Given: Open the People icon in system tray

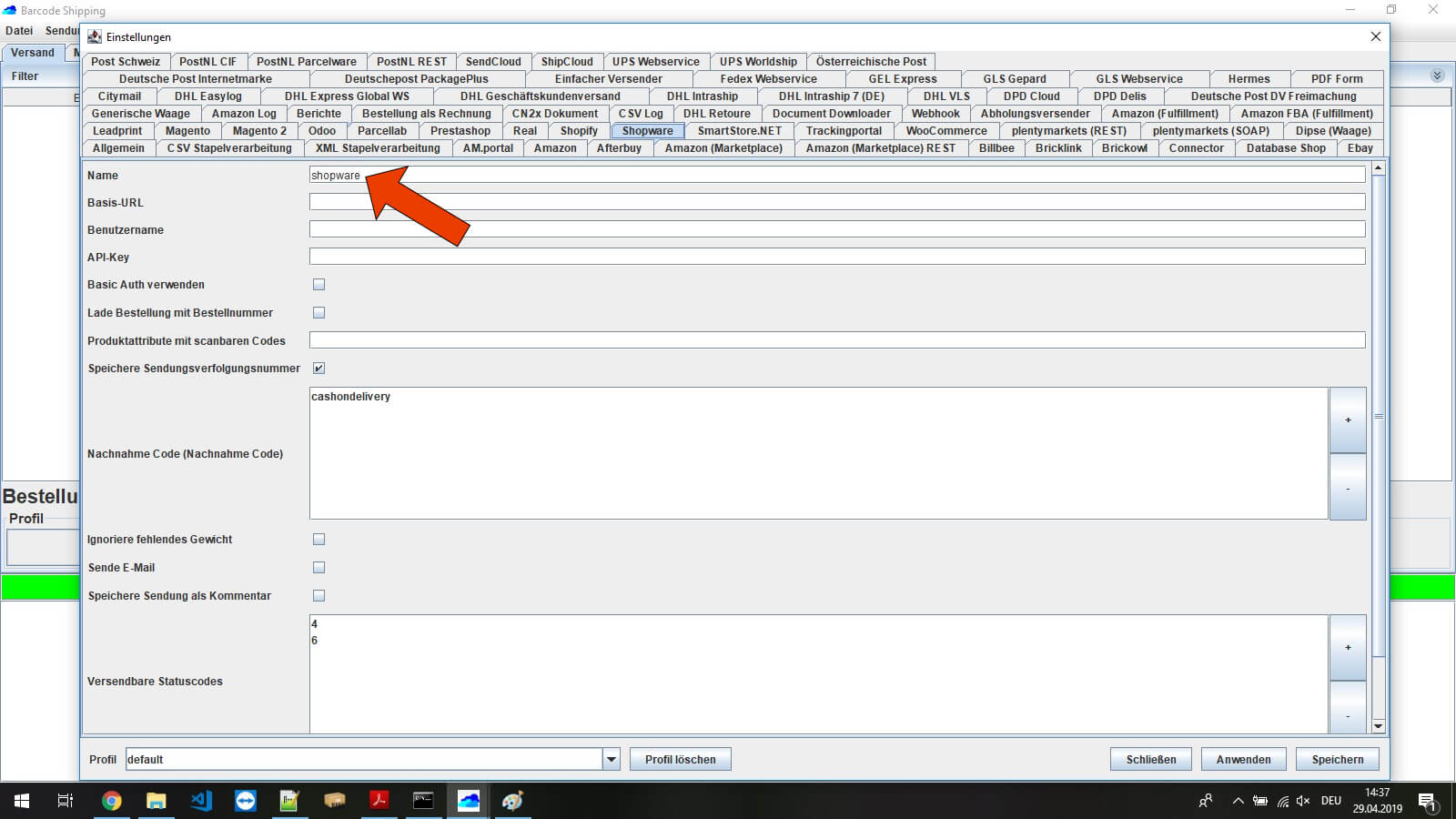Looking at the screenshot, I should point(1206,801).
